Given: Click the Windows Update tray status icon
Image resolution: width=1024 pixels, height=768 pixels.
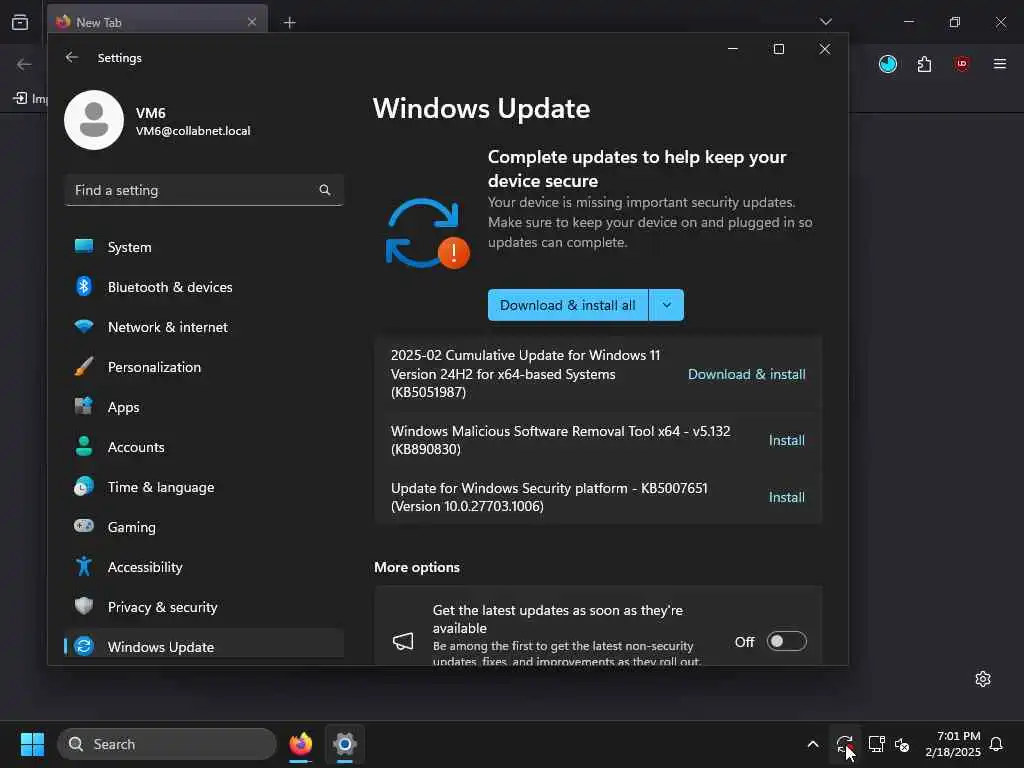Looking at the screenshot, I should click(844, 744).
